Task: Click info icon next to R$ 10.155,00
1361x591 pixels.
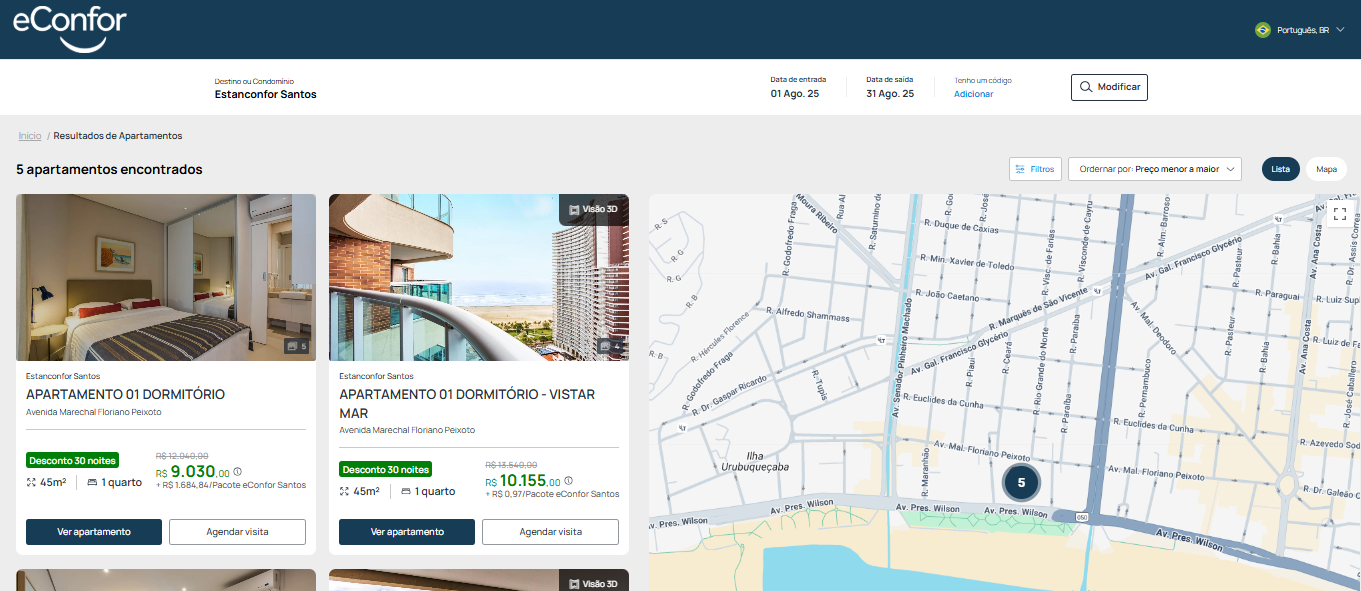Action: [x=568, y=481]
